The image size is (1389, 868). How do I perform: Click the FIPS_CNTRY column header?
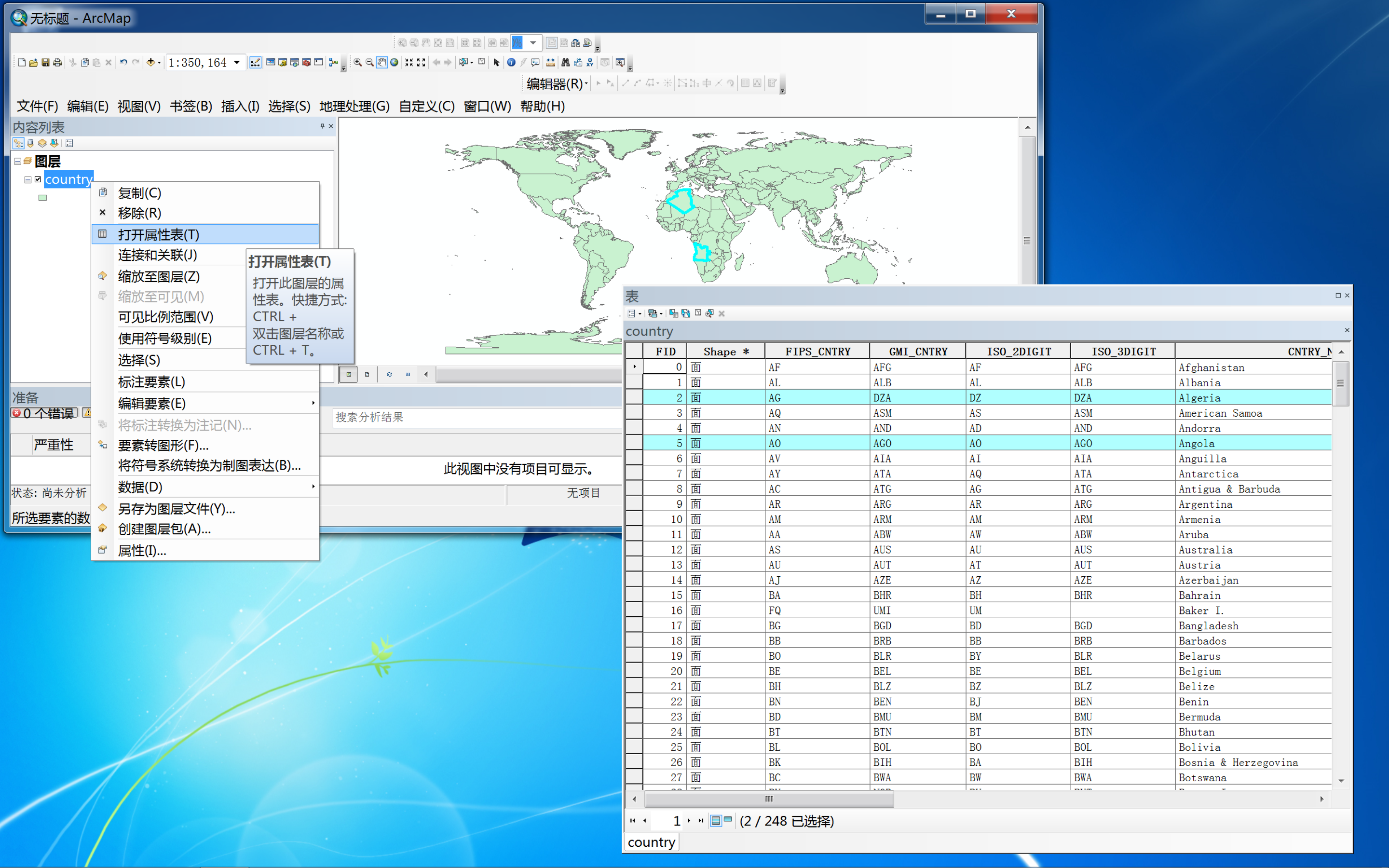point(817,352)
